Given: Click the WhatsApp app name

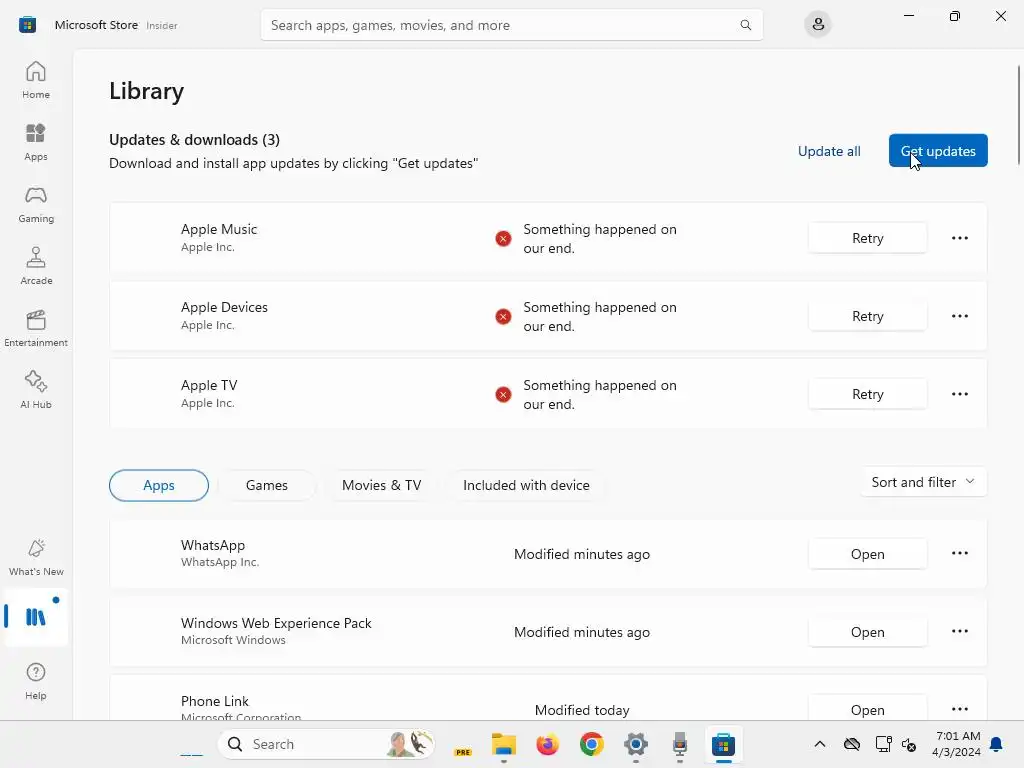Looking at the screenshot, I should point(213,545).
